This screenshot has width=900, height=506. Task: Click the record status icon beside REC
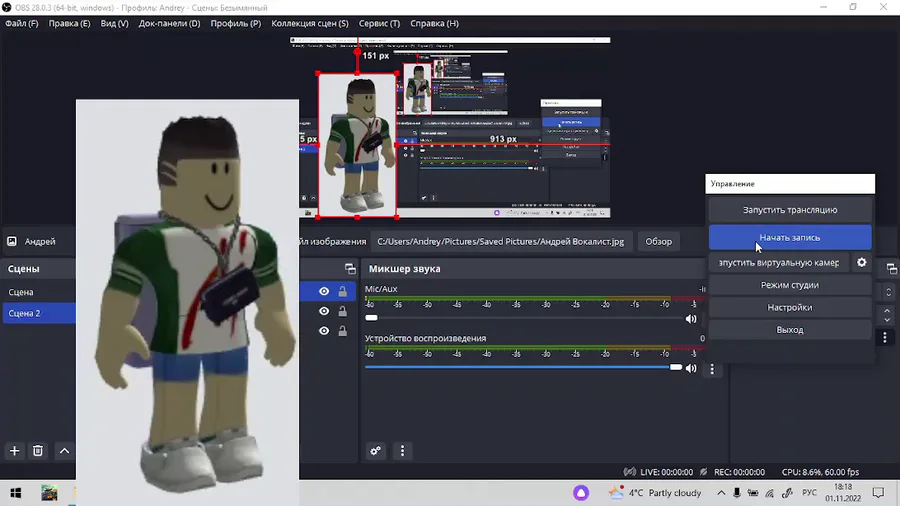704,472
